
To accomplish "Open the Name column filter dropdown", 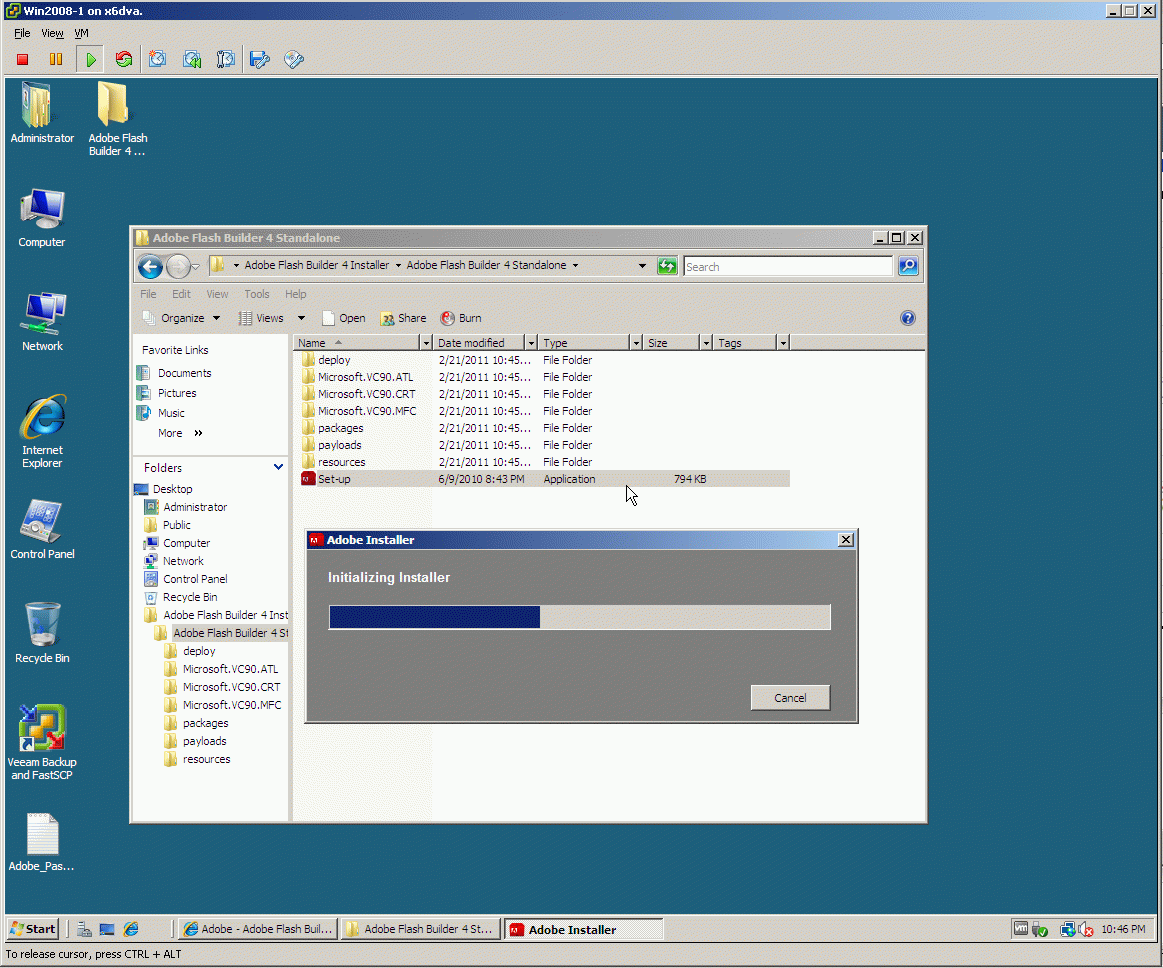I will click(426, 343).
